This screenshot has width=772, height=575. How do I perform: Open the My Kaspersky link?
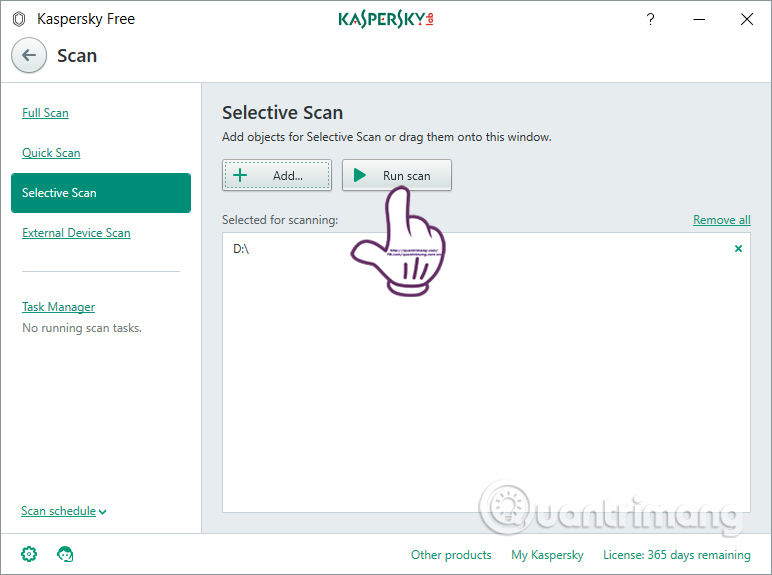coord(547,555)
